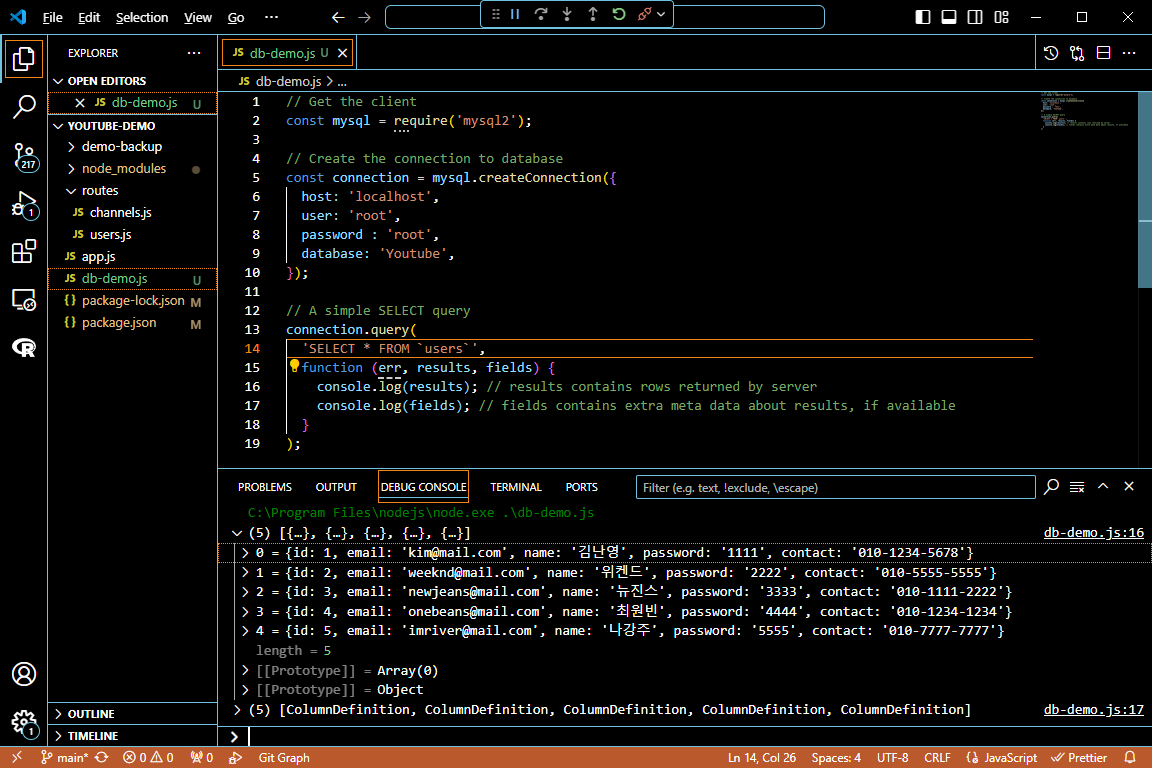Screen dimensions: 1152x768
Task: Go back in navigation history
Action: [x=338, y=17]
